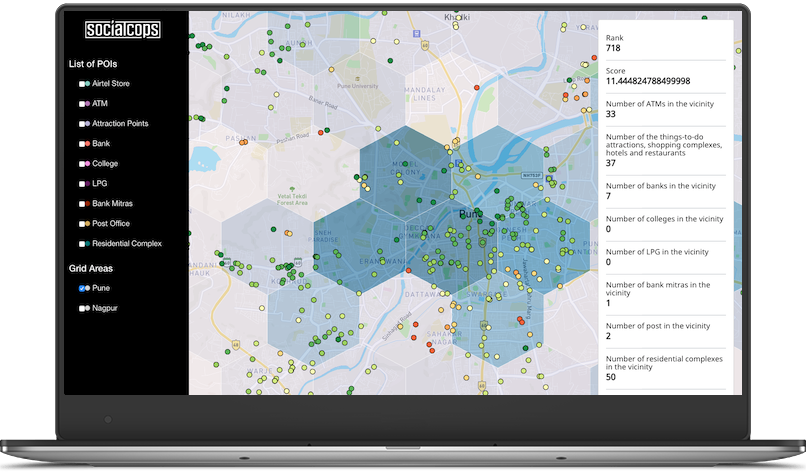Click the ERANDWANE area label

click(384, 261)
